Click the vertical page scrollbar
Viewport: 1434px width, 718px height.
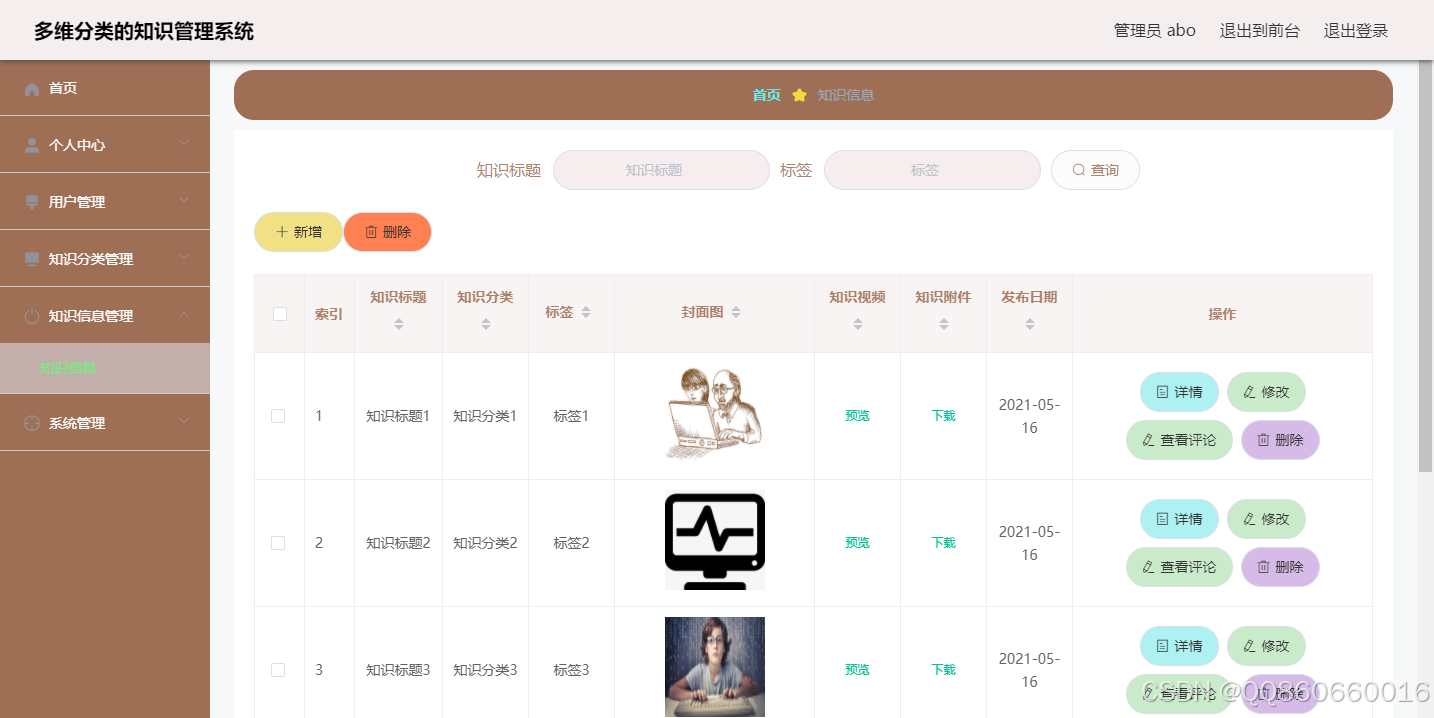[x=1426, y=265]
